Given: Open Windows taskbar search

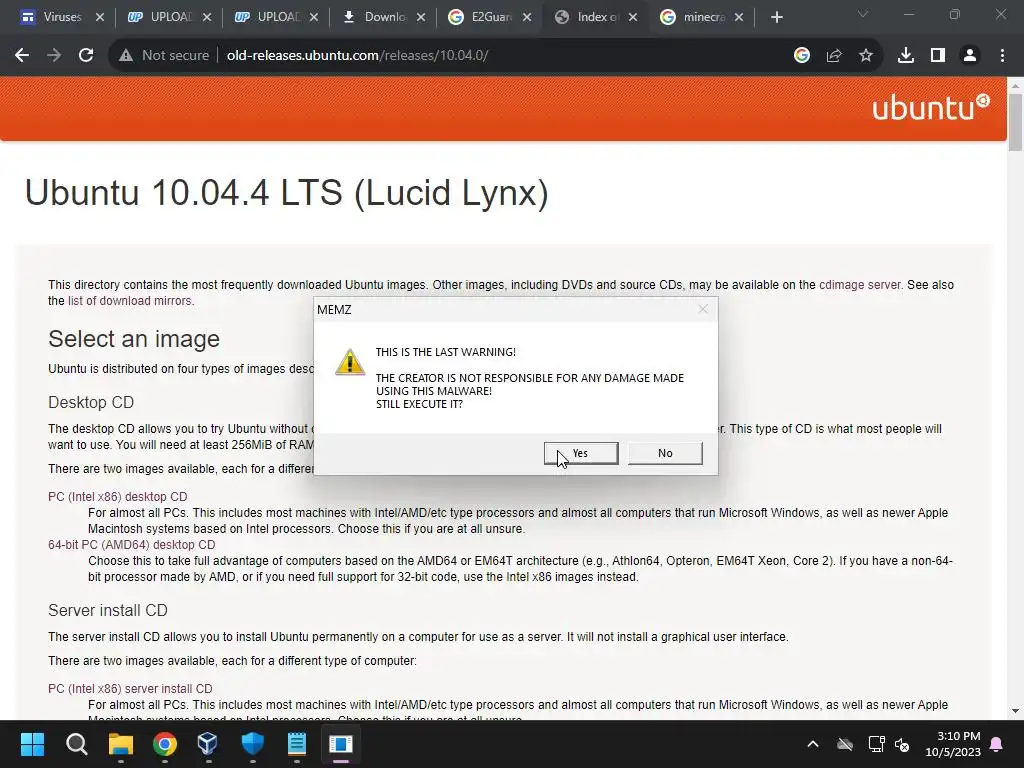Looking at the screenshot, I should point(76,744).
